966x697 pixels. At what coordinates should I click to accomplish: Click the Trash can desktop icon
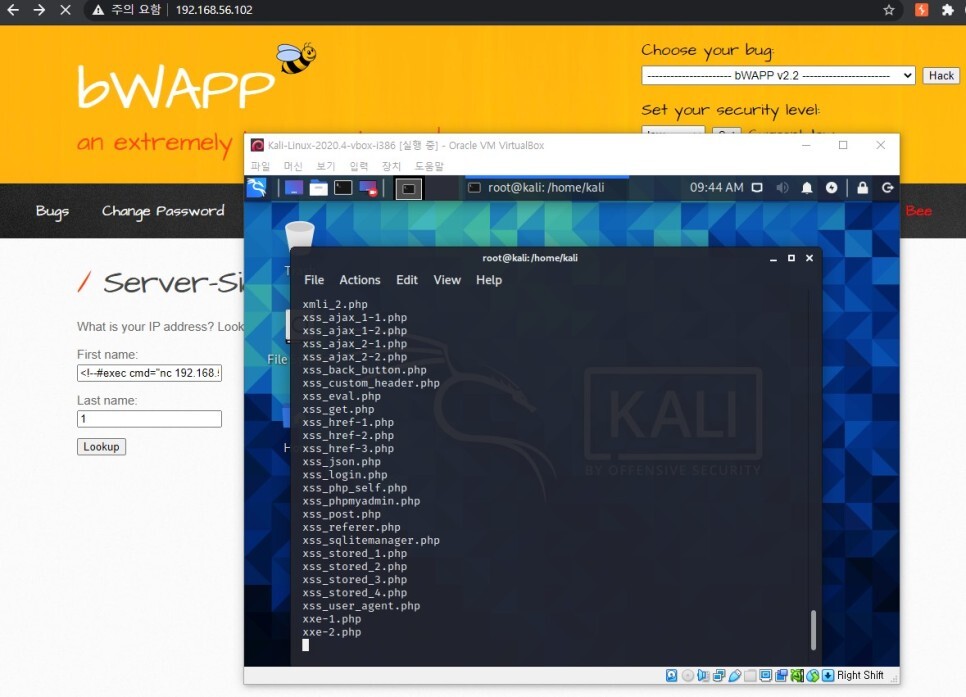click(299, 236)
